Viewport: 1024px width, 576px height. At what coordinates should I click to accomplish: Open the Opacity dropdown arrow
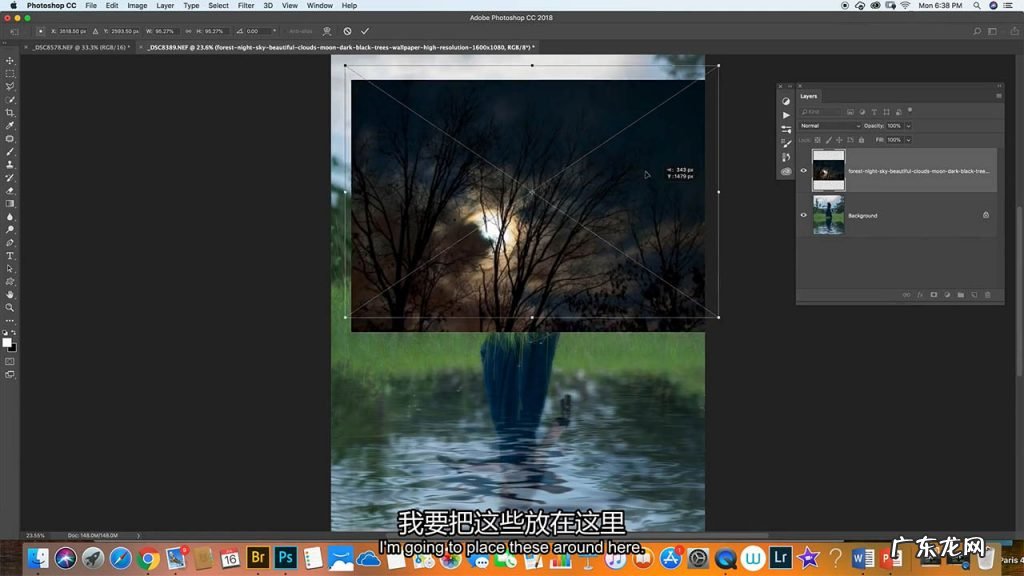pos(908,125)
